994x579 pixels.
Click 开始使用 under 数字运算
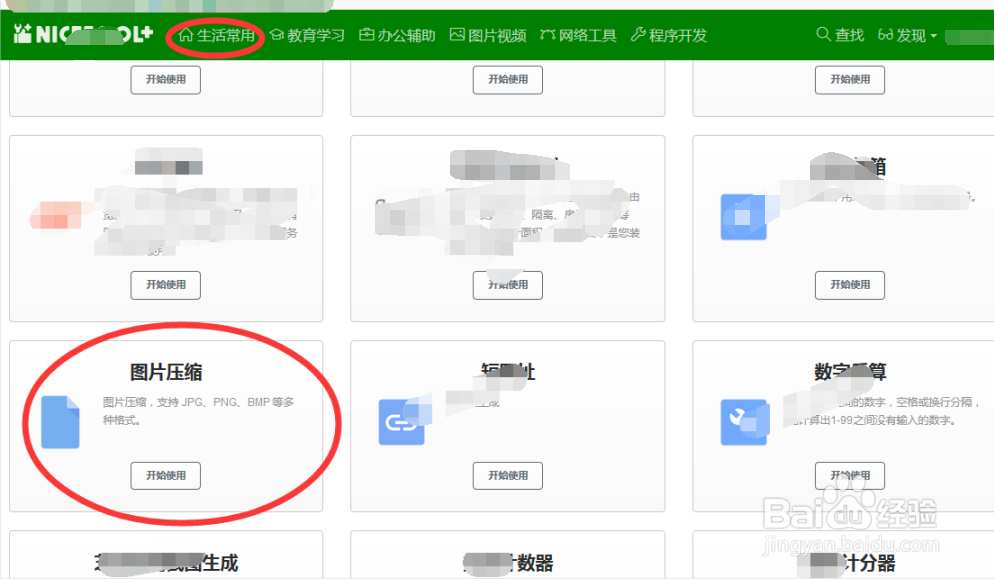[849, 475]
